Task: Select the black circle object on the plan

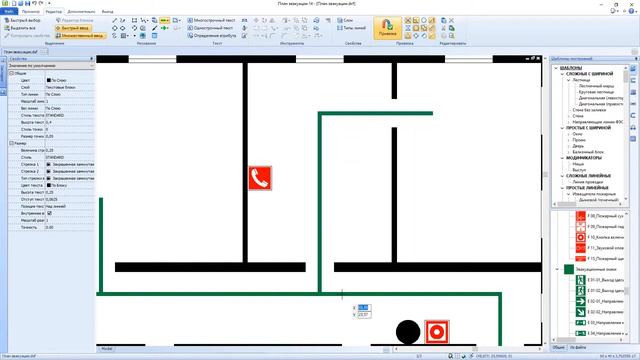Action: coord(408,332)
